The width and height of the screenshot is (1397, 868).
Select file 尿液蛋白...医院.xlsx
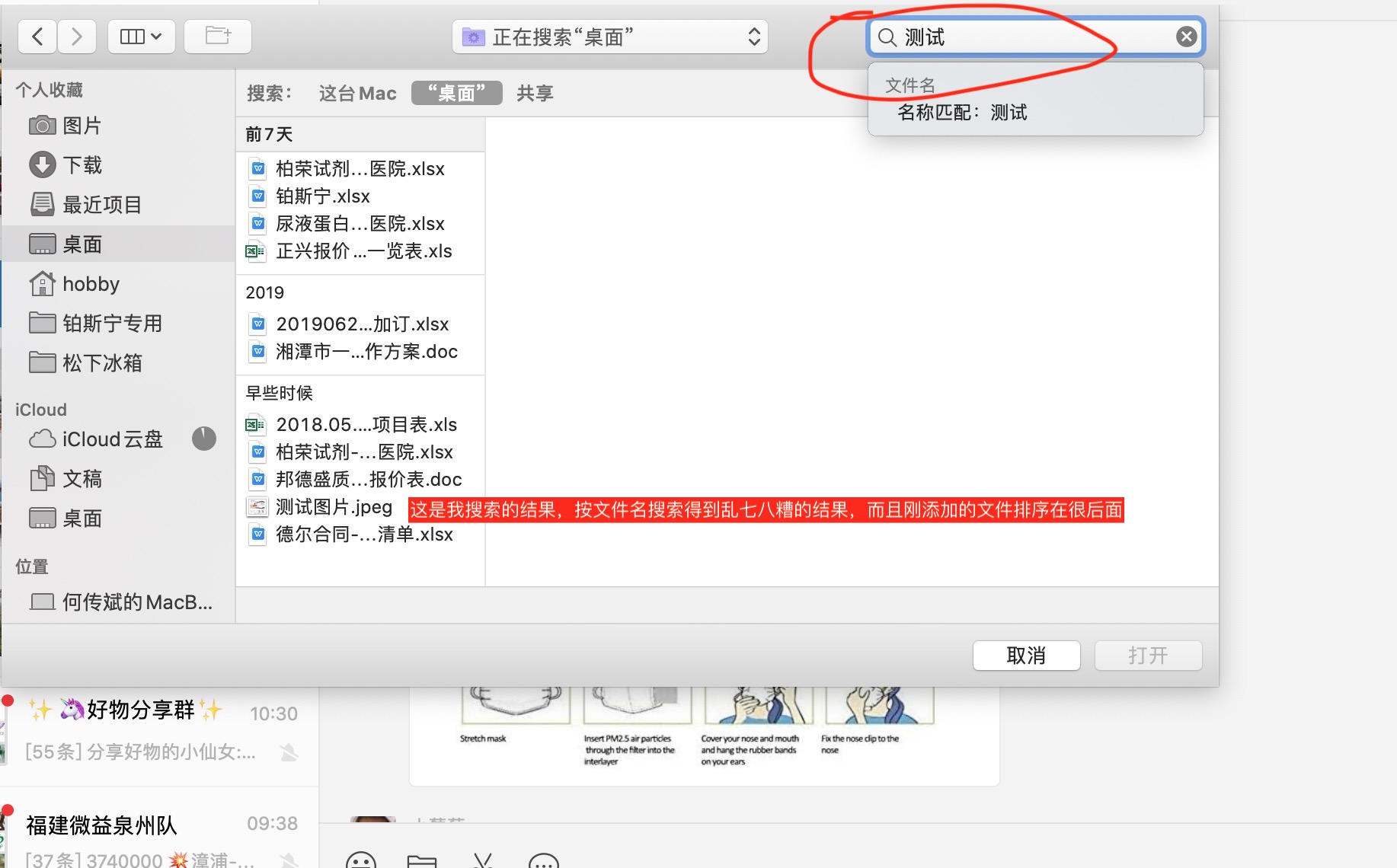point(360,224)
